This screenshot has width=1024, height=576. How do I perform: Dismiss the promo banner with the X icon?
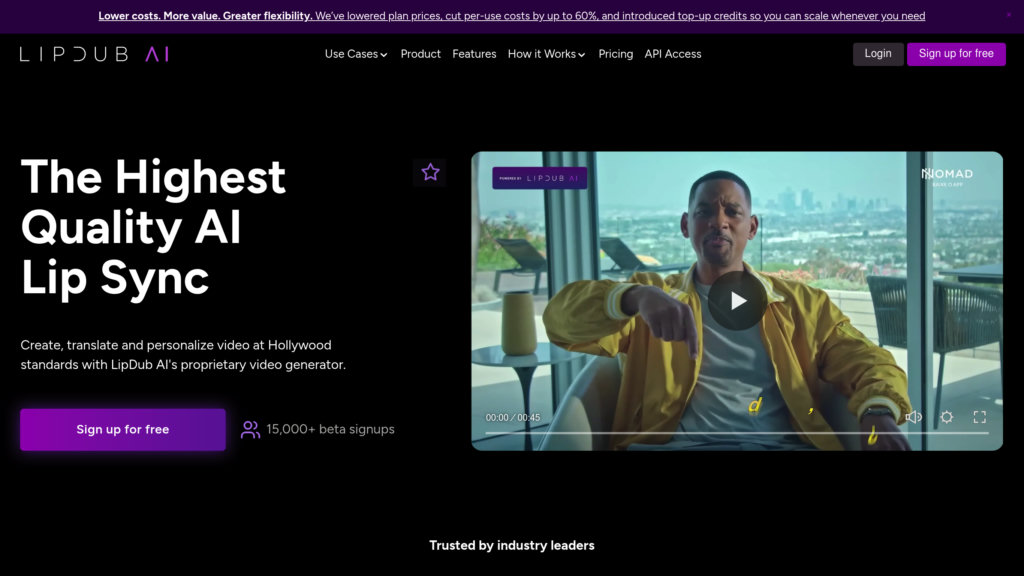(x=1008, y=15)
